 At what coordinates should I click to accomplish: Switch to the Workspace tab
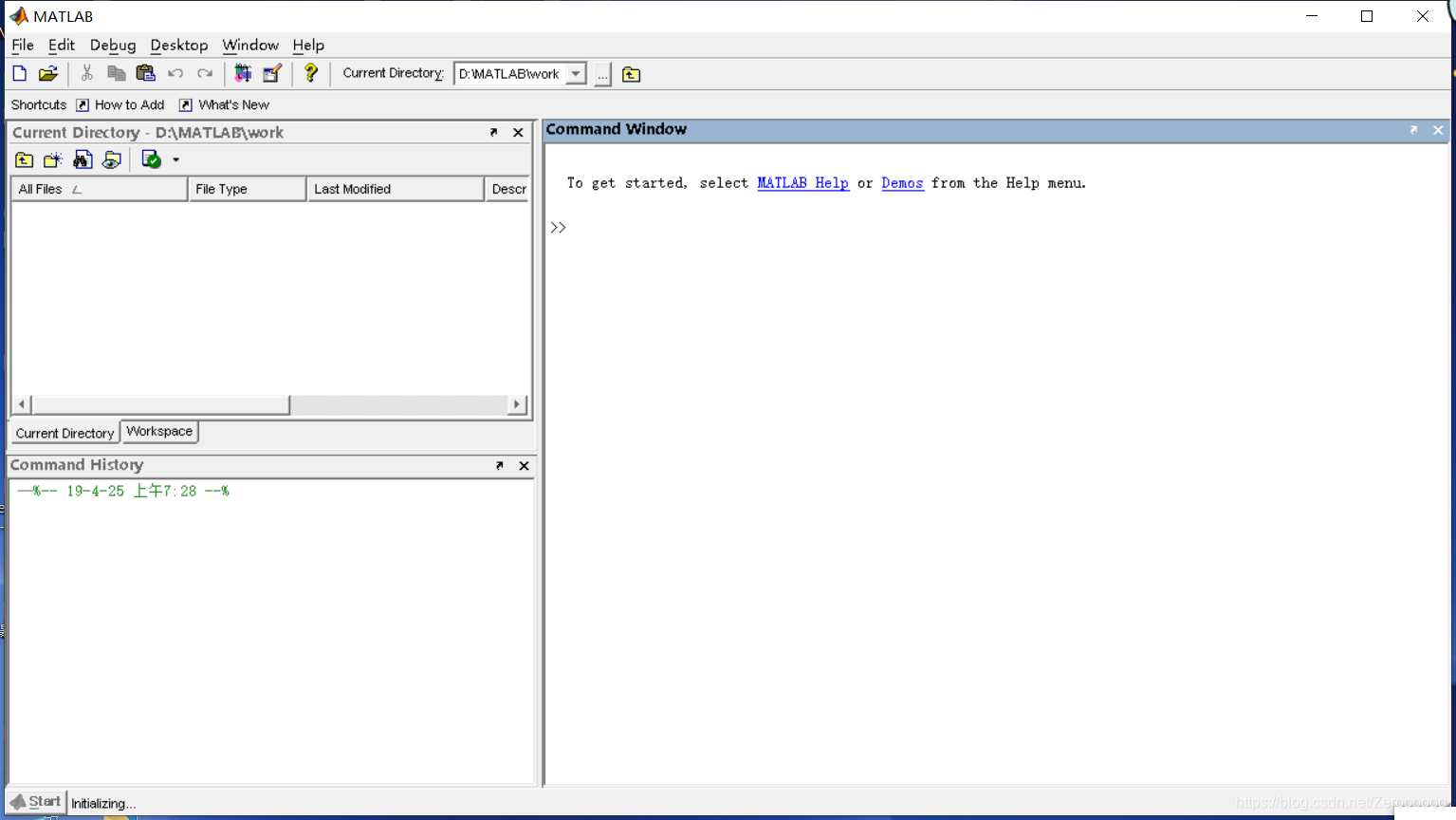pos(159,432)
